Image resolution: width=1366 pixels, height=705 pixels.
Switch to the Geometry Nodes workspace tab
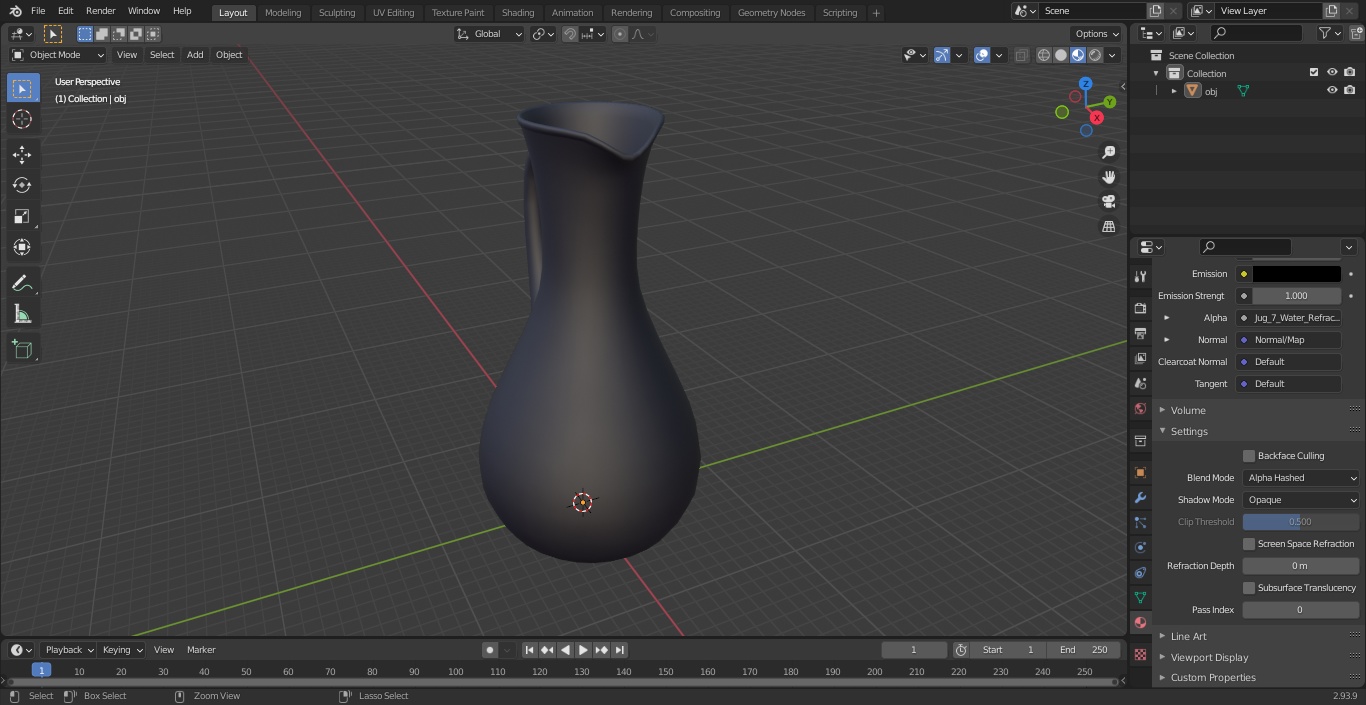pos(771,13)
